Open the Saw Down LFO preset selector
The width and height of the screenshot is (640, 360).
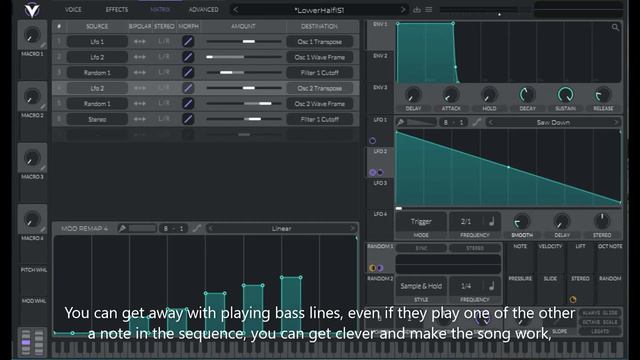point(553,122)
